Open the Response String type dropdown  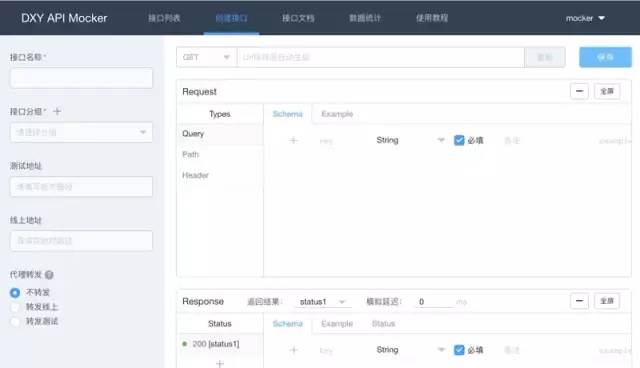coord(410,350)
